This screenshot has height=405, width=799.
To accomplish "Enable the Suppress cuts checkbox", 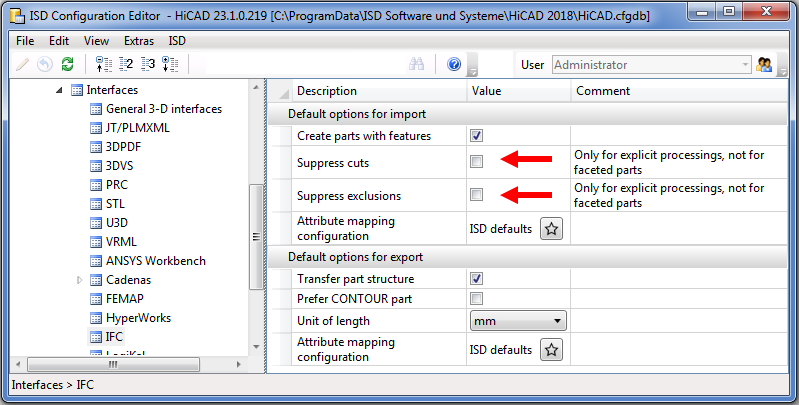I will pos(477,161).
